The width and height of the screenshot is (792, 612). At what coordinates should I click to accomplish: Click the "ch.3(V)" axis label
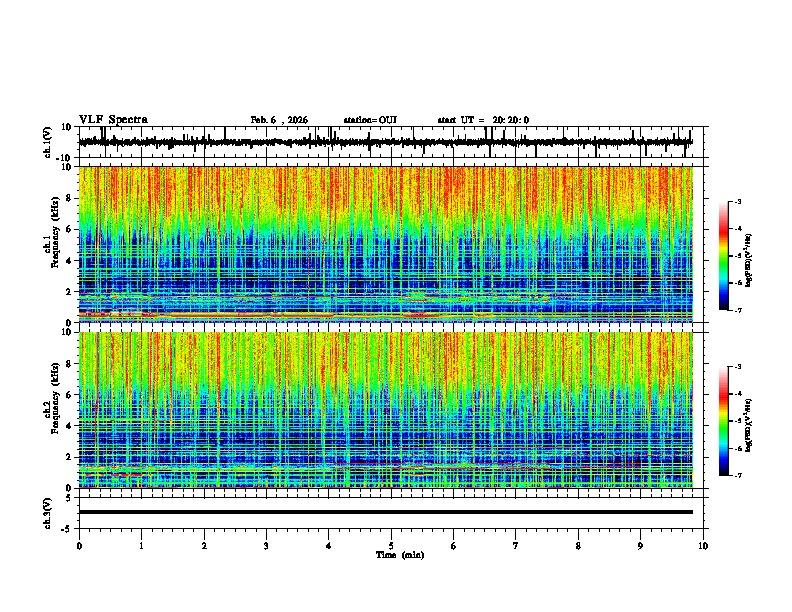pos(48,514)
